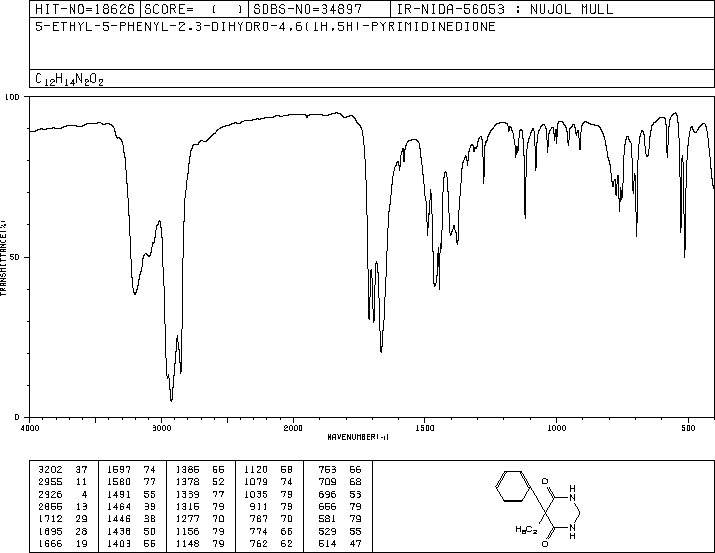Select peak value 787 in the table

point(258,519)
